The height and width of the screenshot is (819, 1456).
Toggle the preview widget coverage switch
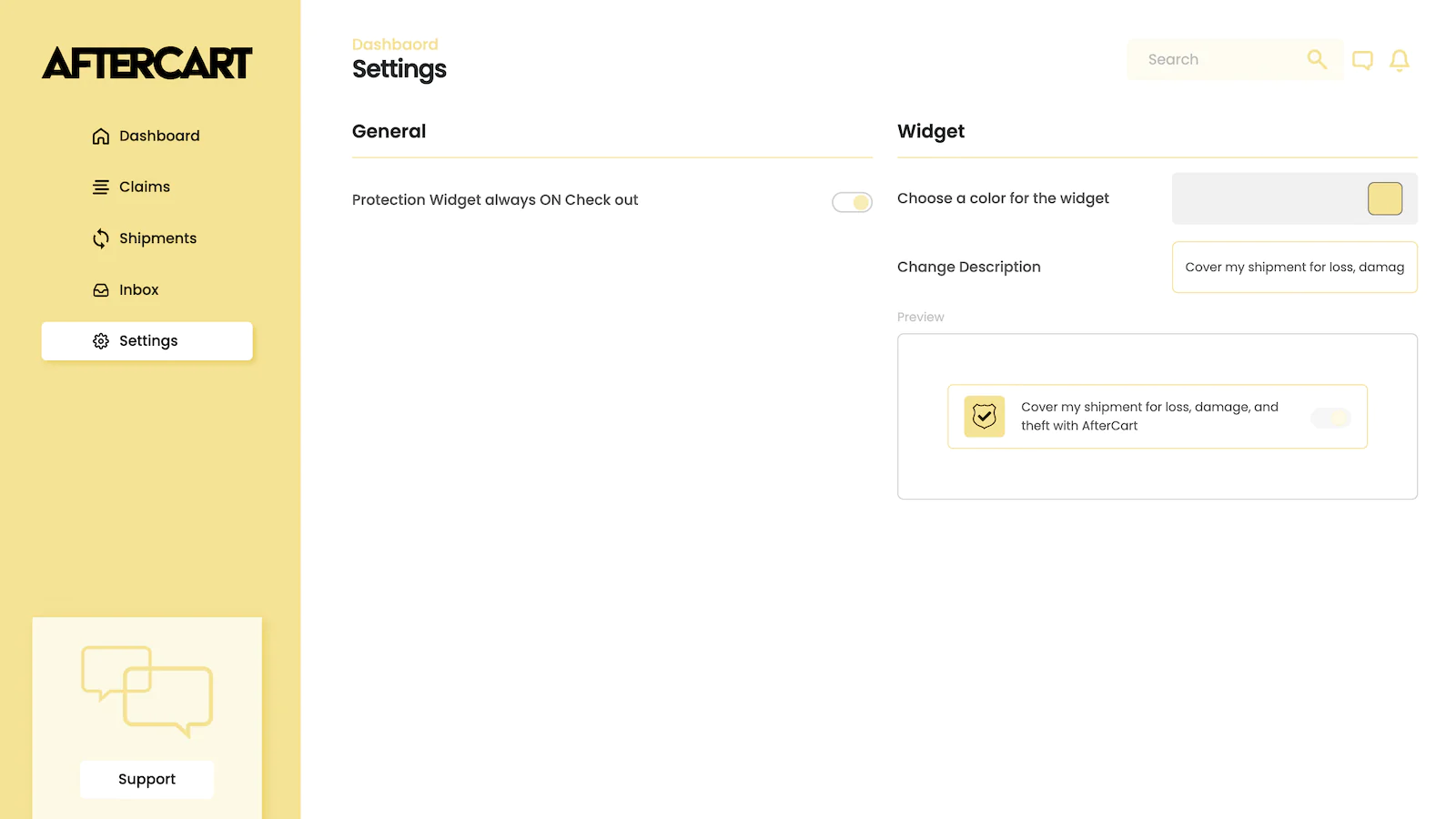click(x=1330, y=418)
